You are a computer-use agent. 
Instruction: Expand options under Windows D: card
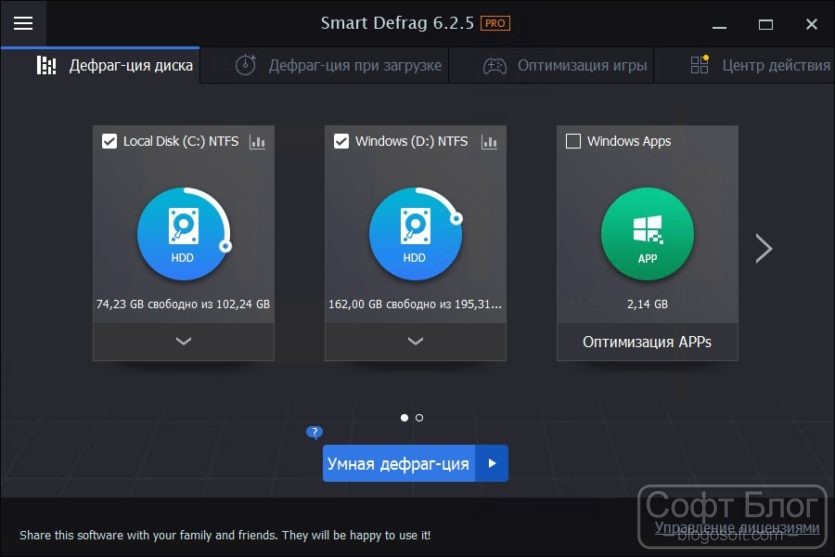point(415,341)
